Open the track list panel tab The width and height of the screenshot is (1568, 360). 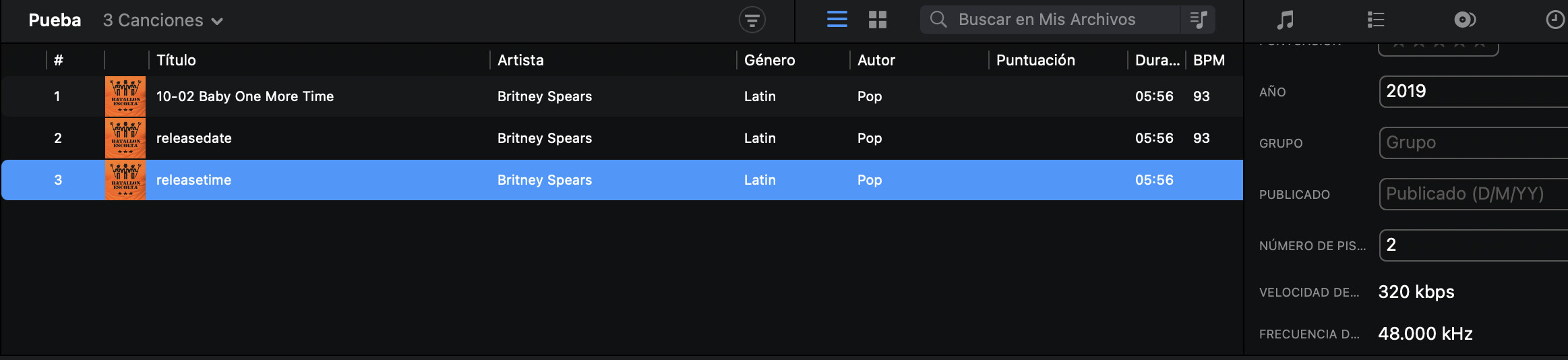click(1375, 20)
